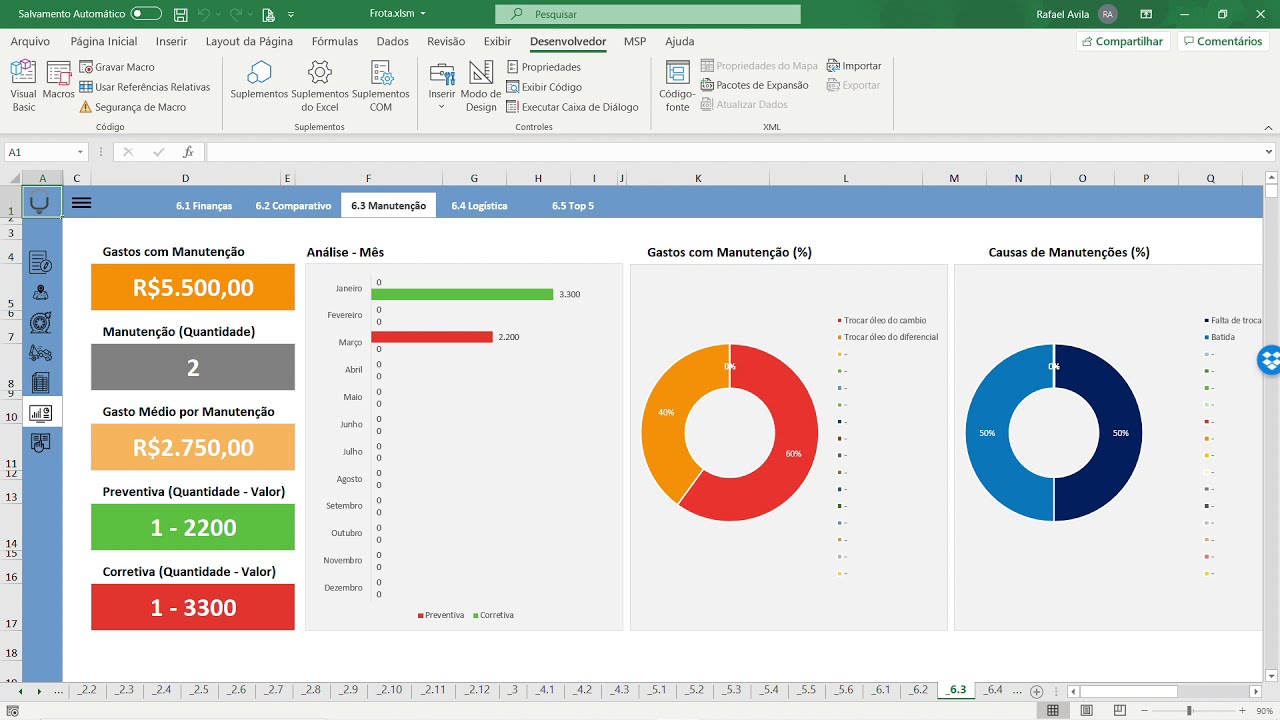Open Suplementos do Excel dialog
Viewport: 1280px width, 720px height.
tap(320, 86)
